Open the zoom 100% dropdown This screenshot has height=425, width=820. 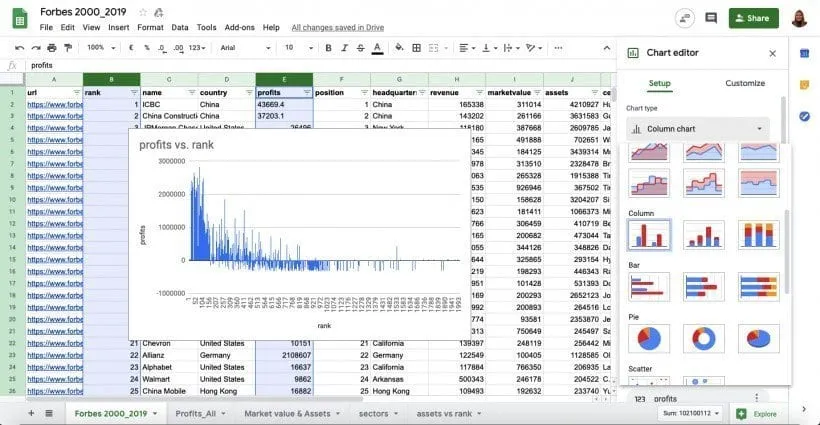click(99, 47)
